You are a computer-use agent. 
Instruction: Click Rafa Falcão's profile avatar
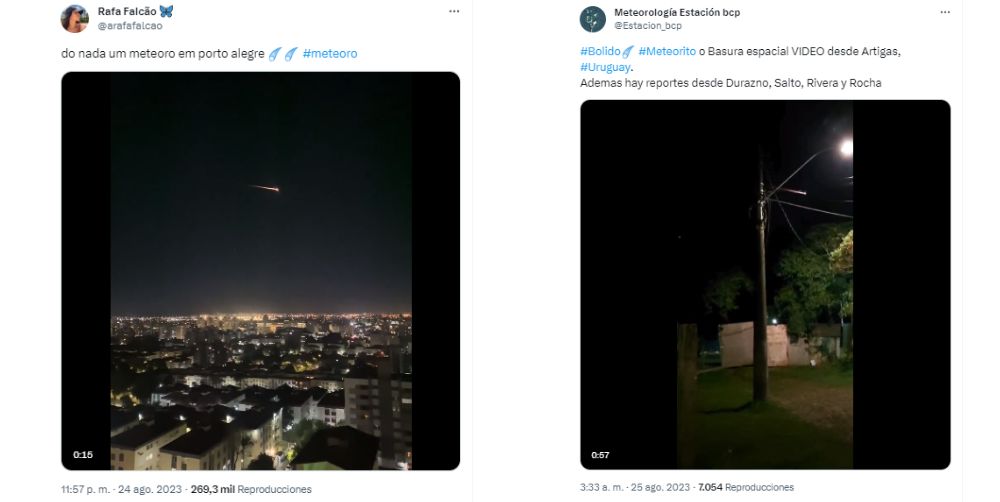click(74, 18)
